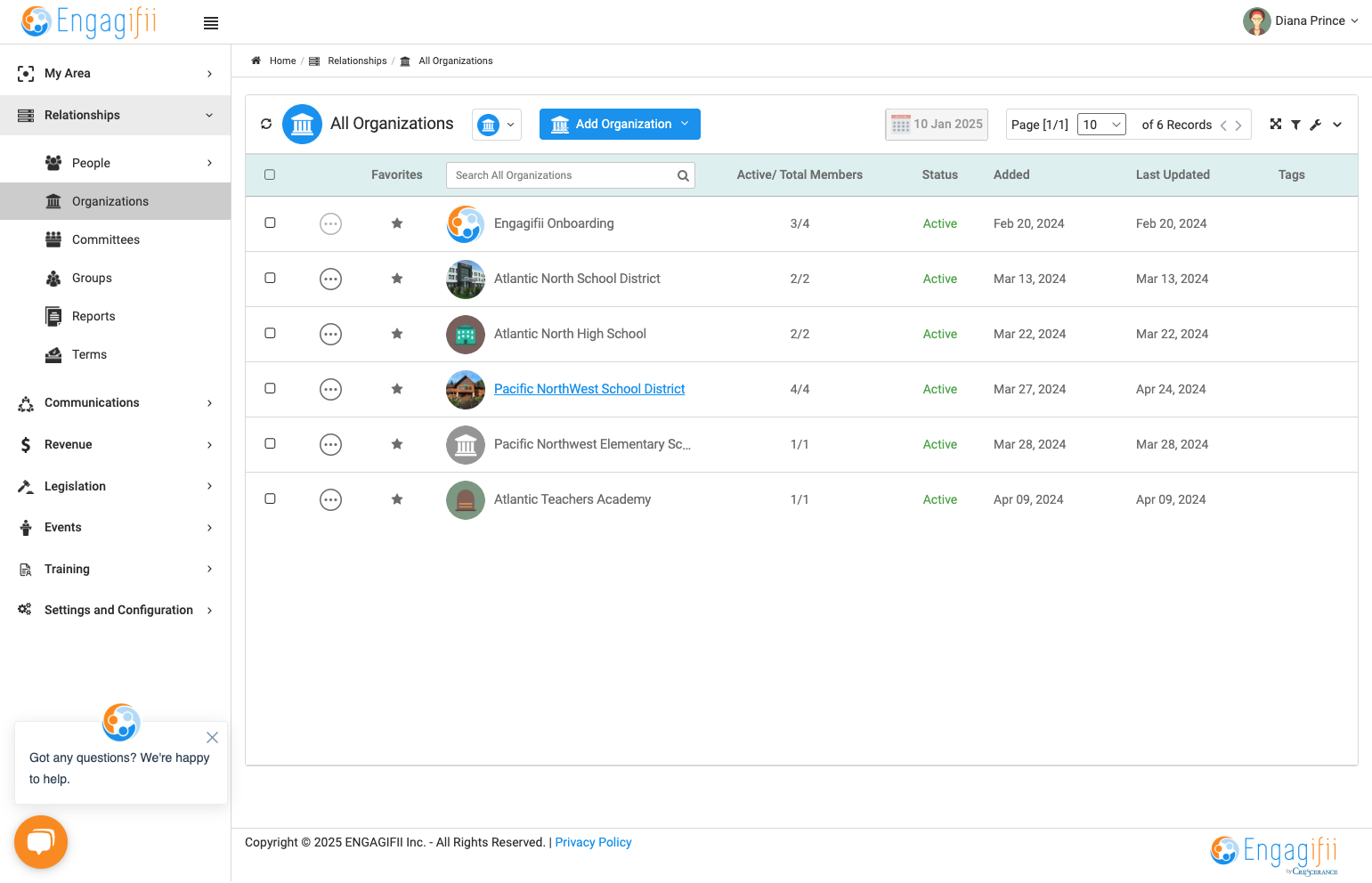This screenshot has width=1372, height=883.
Task: Open Committees in the sidebar
Action: coord(106,239)
